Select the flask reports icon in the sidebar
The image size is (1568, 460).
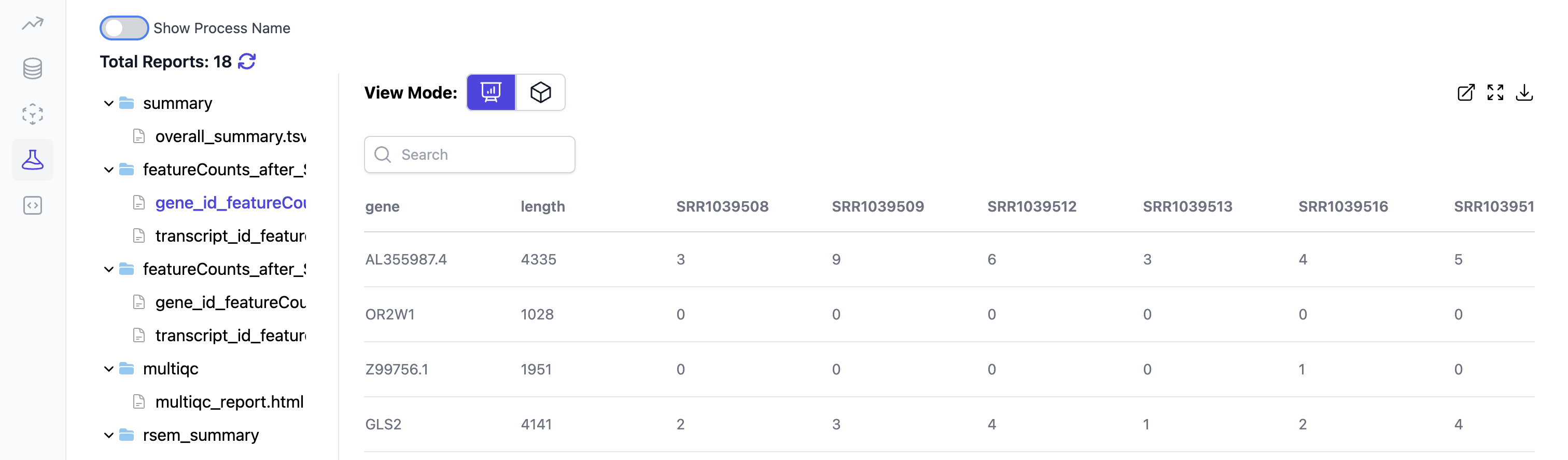pos(33,159)
